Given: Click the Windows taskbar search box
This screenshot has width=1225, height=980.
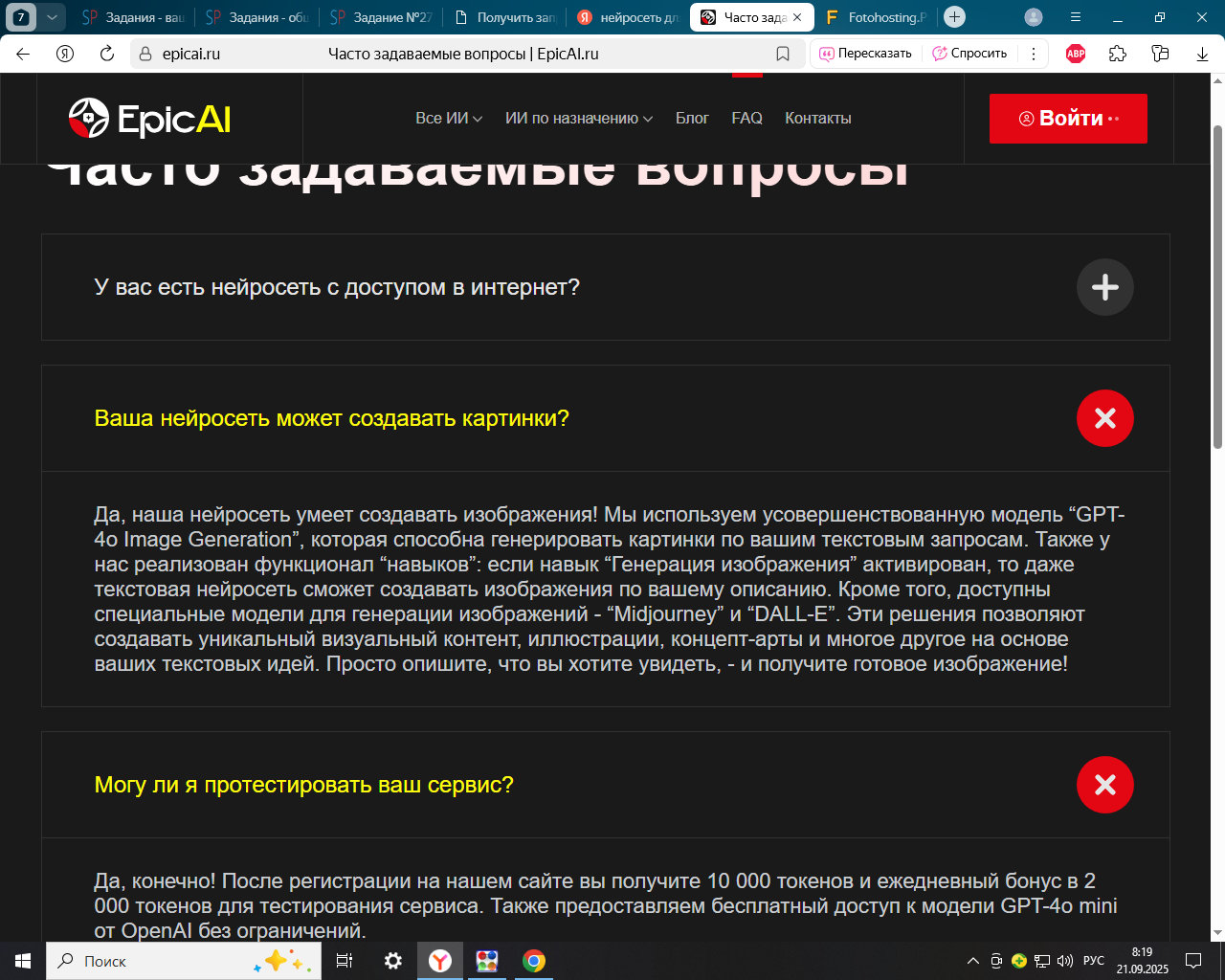Looking at the screenshot, I should (x=184, y=961).
